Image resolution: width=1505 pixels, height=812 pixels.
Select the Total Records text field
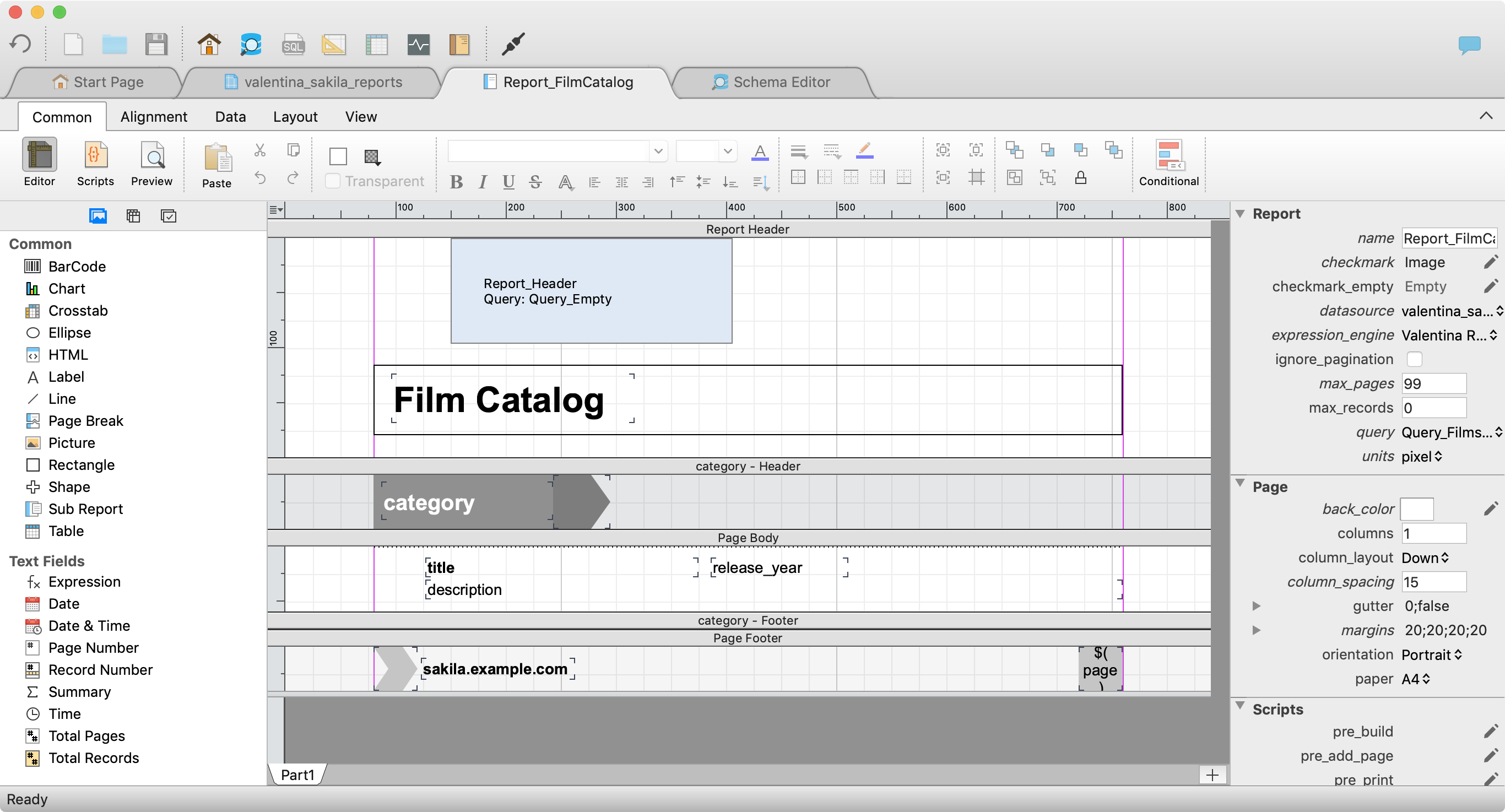(x=82, y=758)
